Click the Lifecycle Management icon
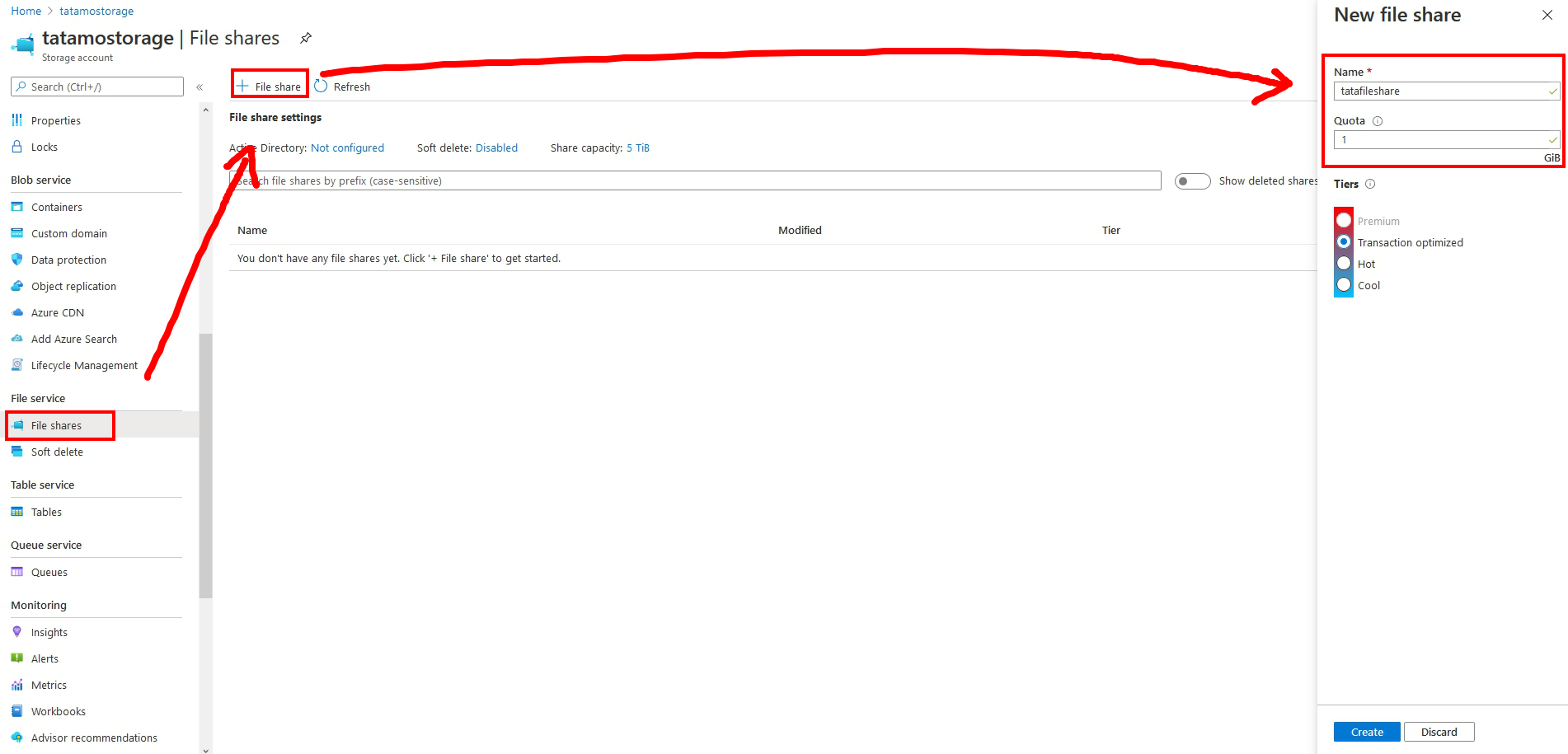The height and width of the screenshot is (754, 1568). tap(16, 365)
